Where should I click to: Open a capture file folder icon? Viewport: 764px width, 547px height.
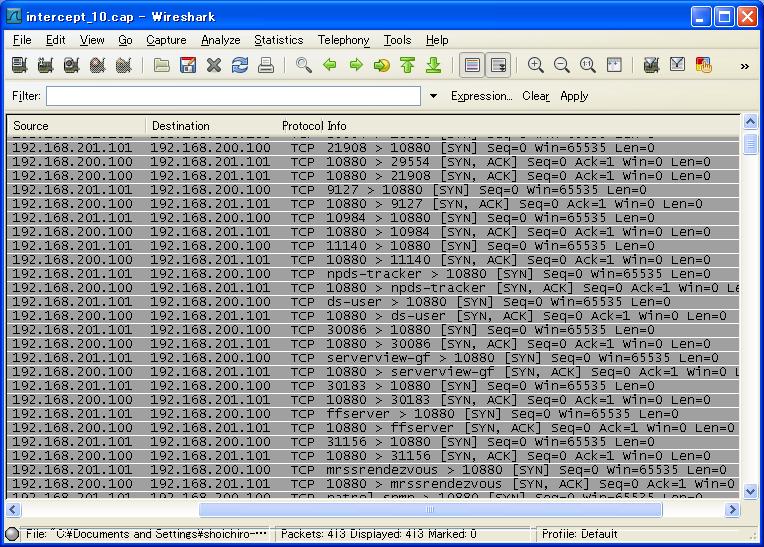[161, 65]
